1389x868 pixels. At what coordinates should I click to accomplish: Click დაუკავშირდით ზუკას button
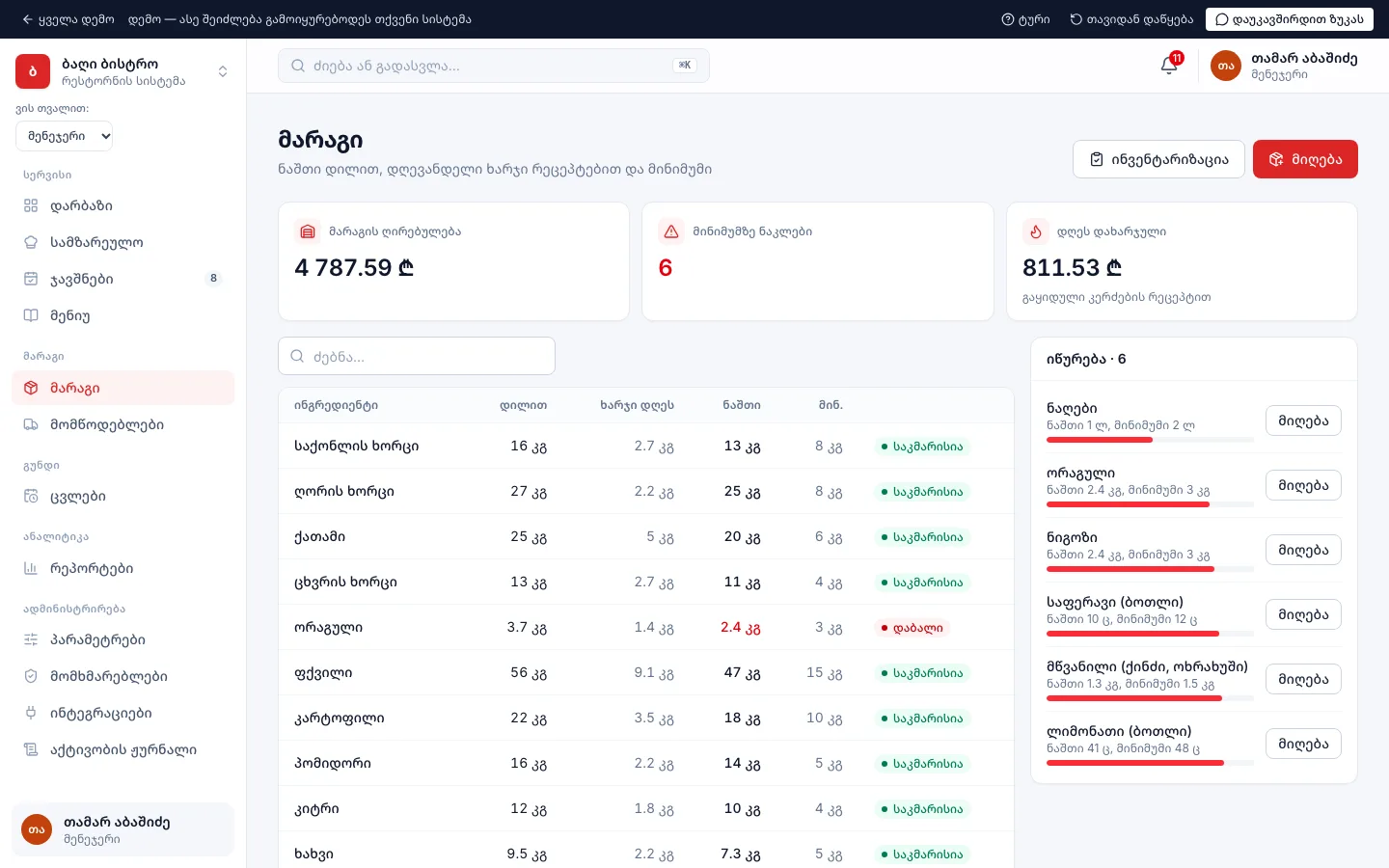click(x=1289, y=19)
